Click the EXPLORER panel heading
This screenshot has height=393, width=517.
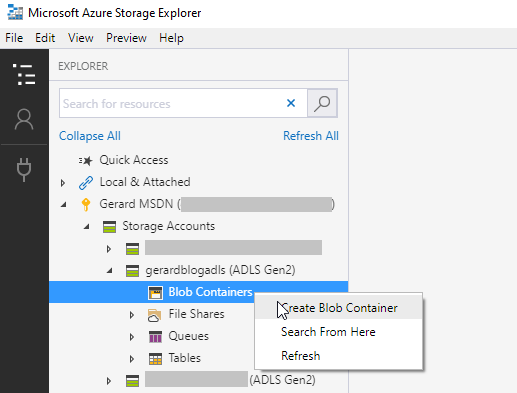[83, 66]
